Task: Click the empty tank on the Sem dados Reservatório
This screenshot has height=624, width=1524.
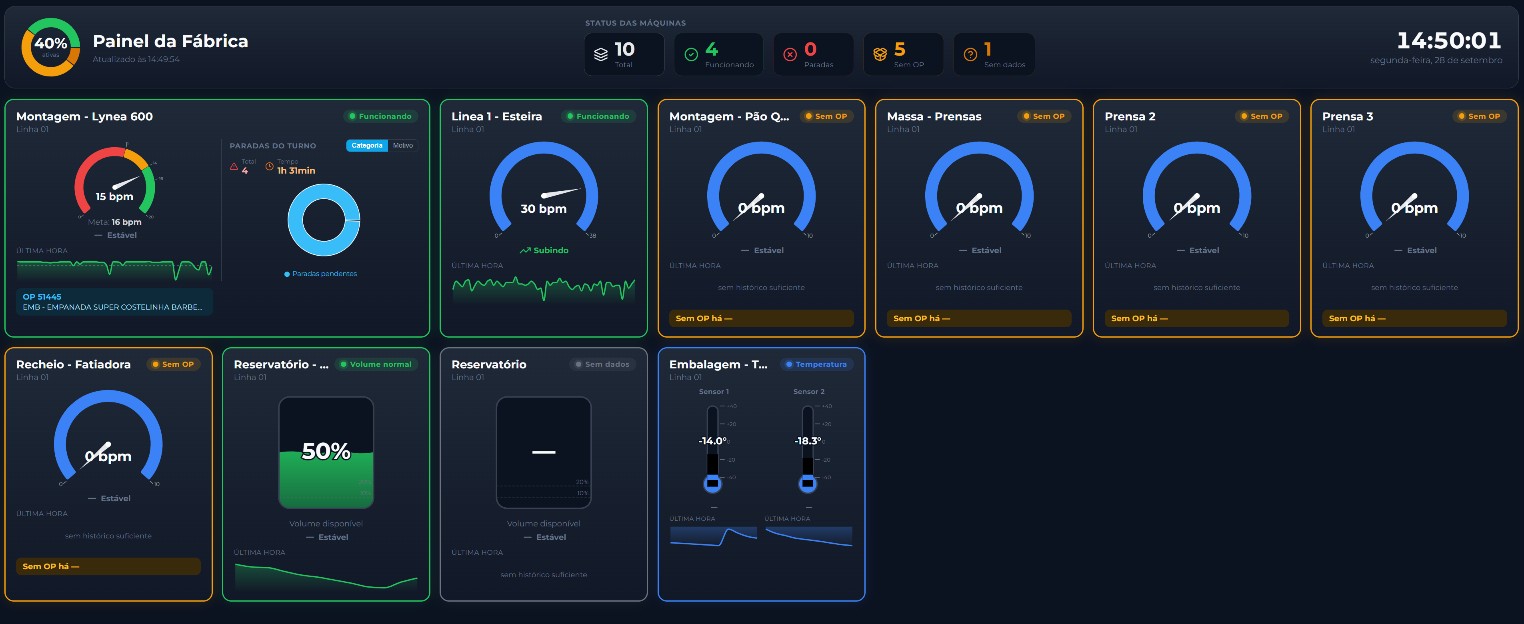Action: tap(544, 452)
